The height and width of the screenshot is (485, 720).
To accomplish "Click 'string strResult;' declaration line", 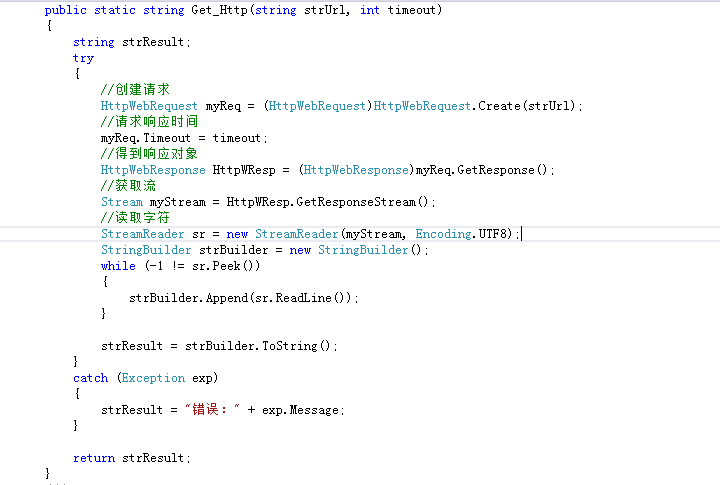I will (132, 42).
